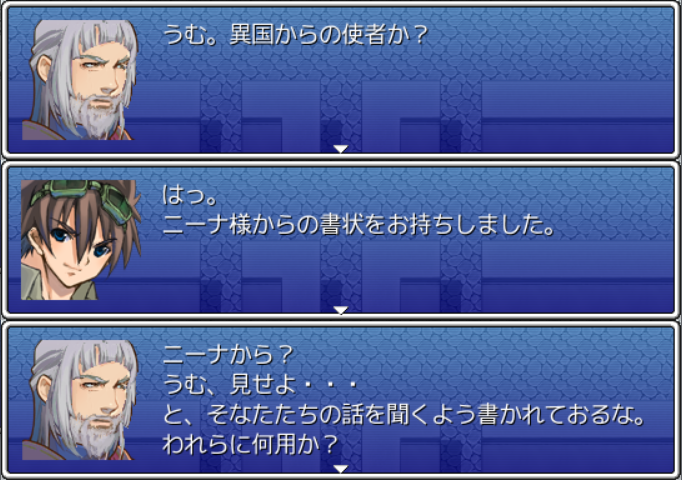
Task: Select the bearded elder portrait in top box
Action: coord(80,80)
